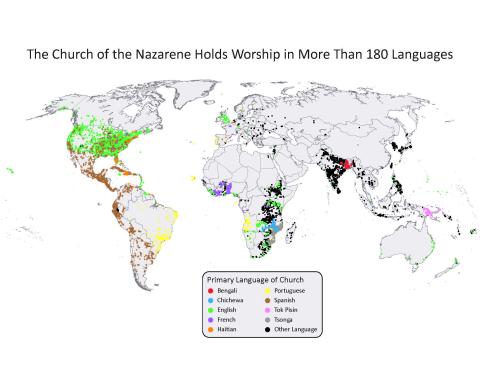
Task: Click the orange Haitian cluster in Haiti
Action: 127,173
